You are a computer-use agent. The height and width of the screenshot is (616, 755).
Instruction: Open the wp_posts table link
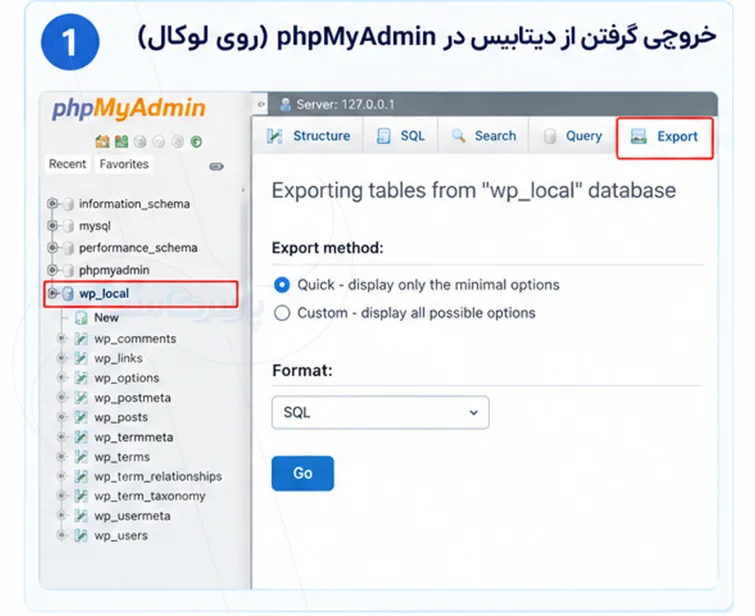[x=121, y=418]
